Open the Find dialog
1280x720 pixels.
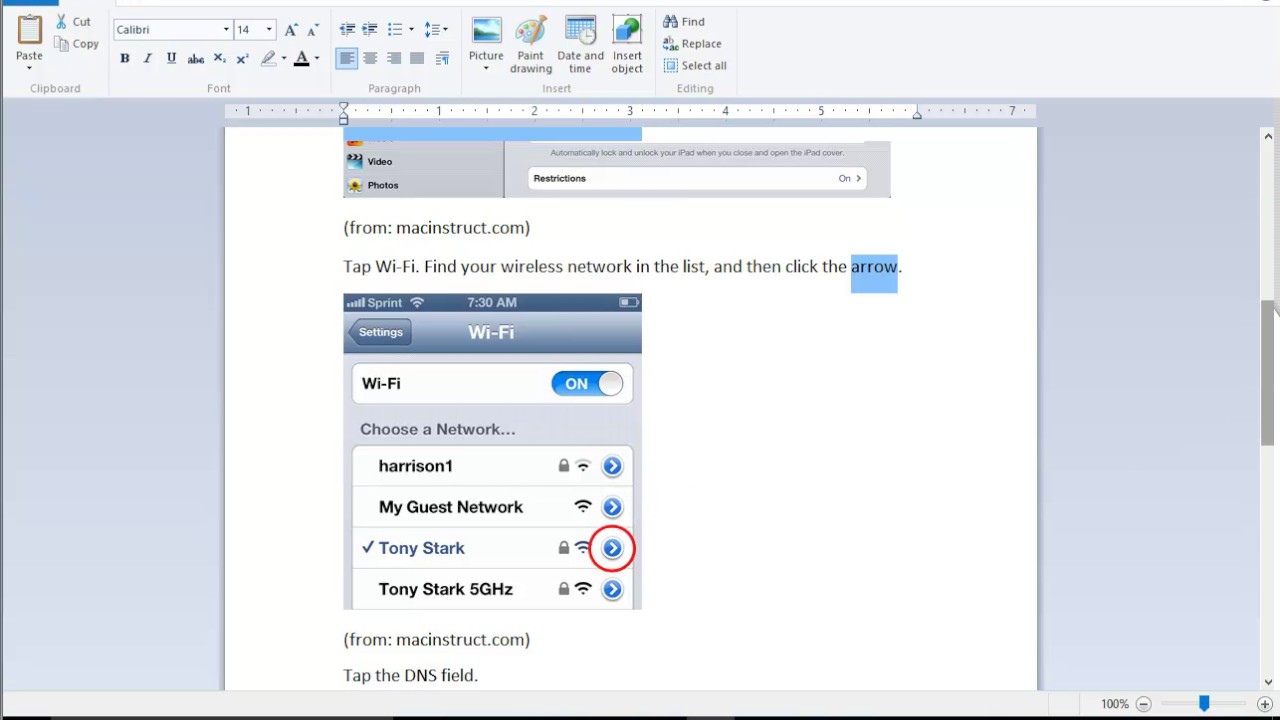[x=685, y=21]
